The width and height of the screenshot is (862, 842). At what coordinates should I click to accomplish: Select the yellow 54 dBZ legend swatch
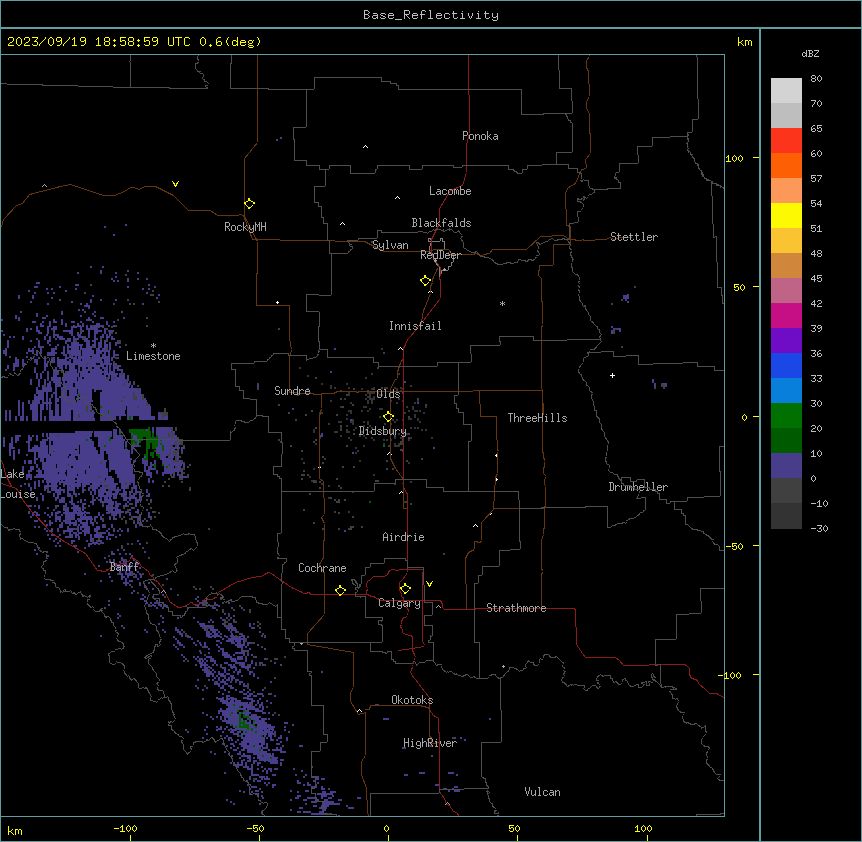[x=786, y=215]
